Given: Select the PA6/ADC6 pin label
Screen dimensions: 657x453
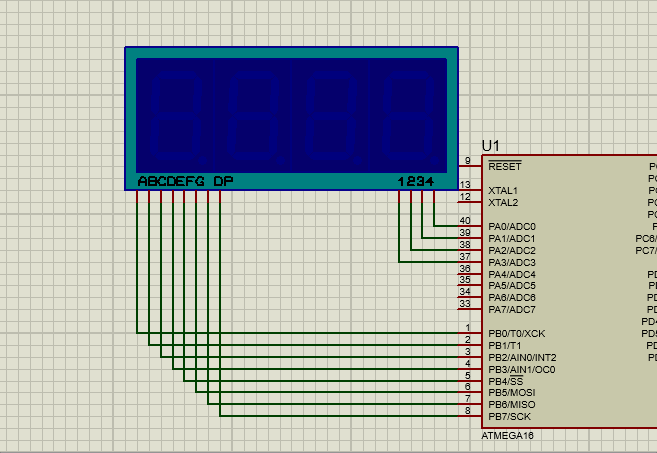Looking at the screenshot, I should pyautogui.click(x=512, y=298).
